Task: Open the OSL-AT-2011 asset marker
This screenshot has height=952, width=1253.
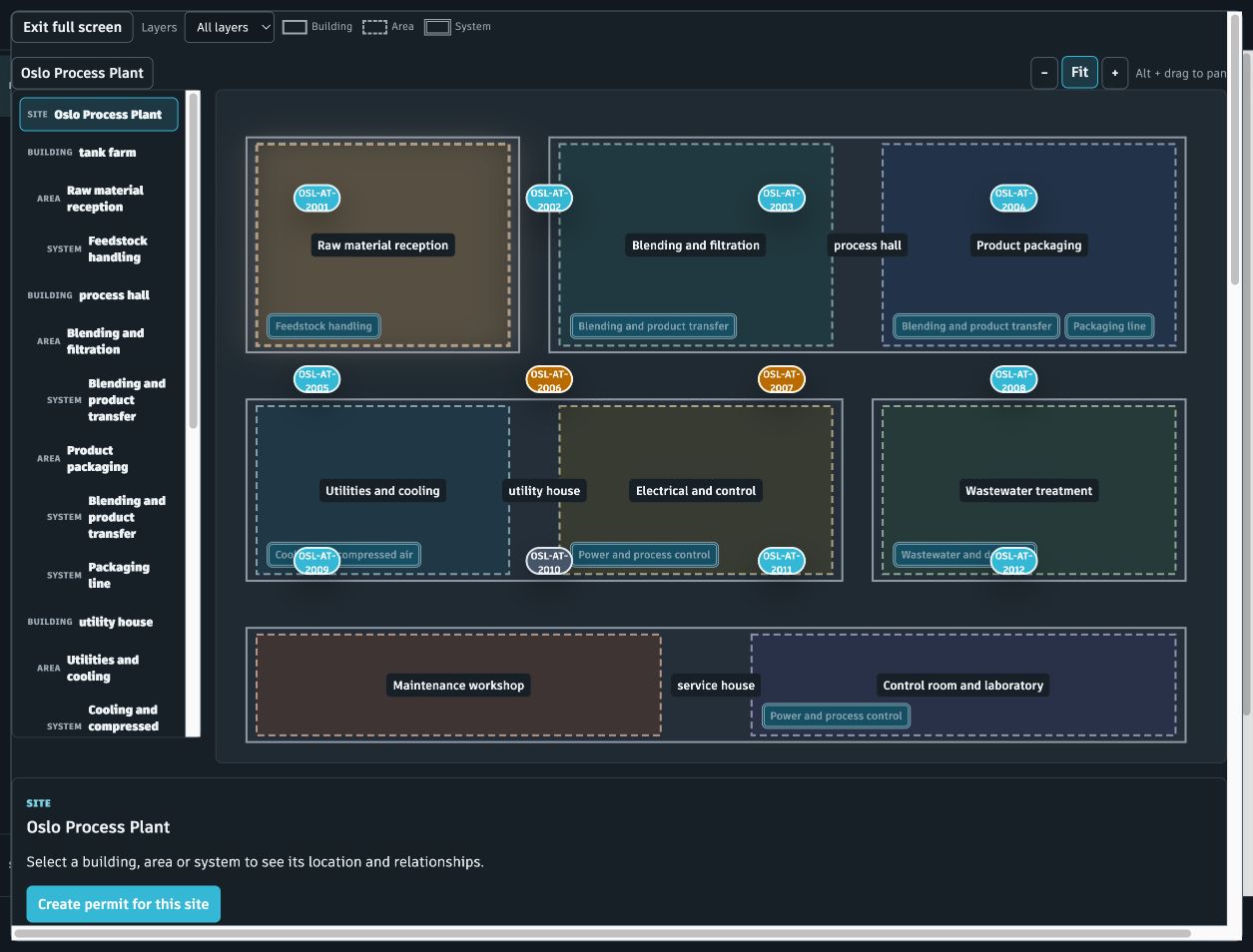Action: [x=782, y=561]
